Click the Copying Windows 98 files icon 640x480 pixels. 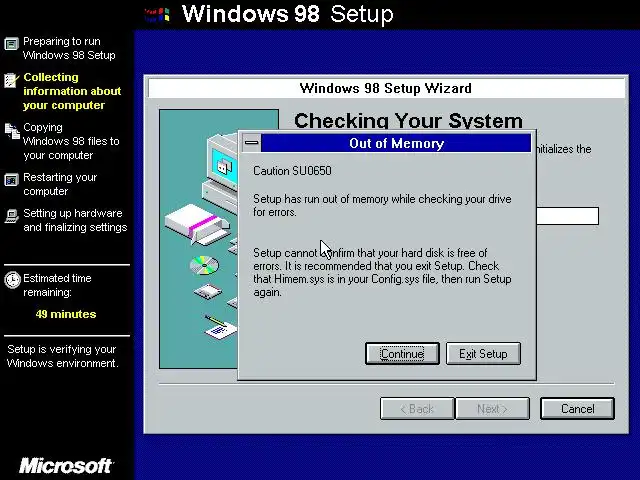pyautogui.click(x=12, y=131)
